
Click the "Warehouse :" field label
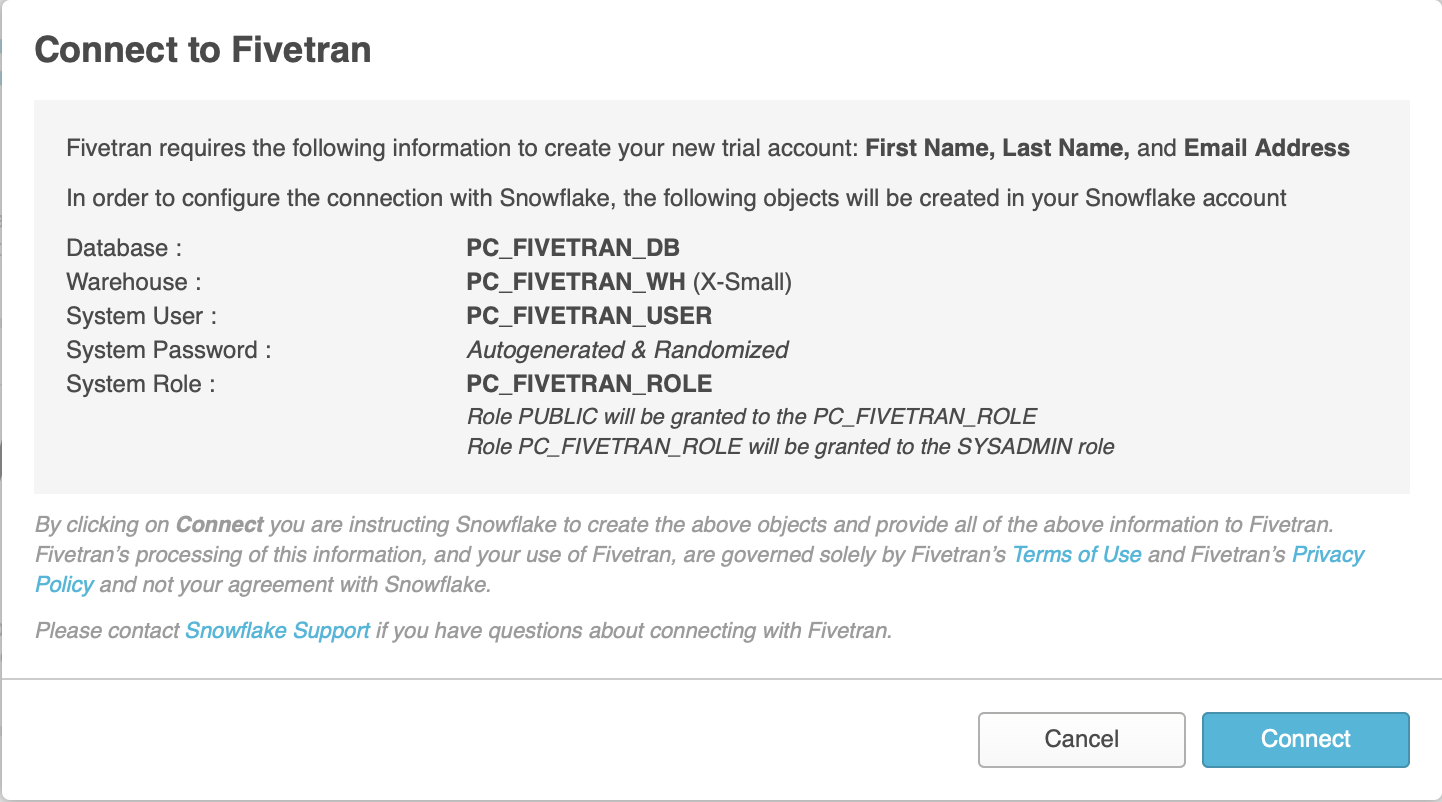pos(134,282)
